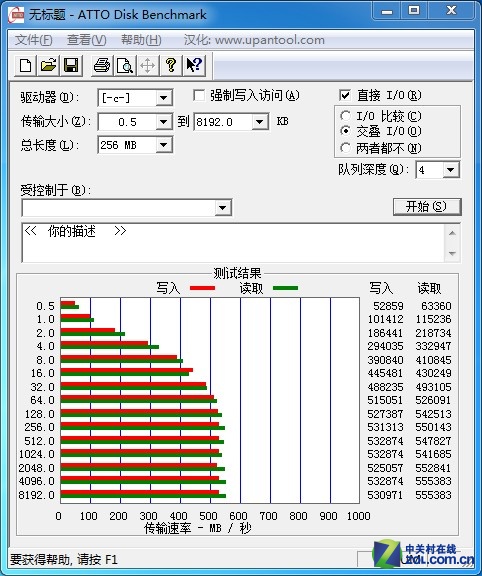
Task: Open the 查看(V) menu
Action: [87, 40]
